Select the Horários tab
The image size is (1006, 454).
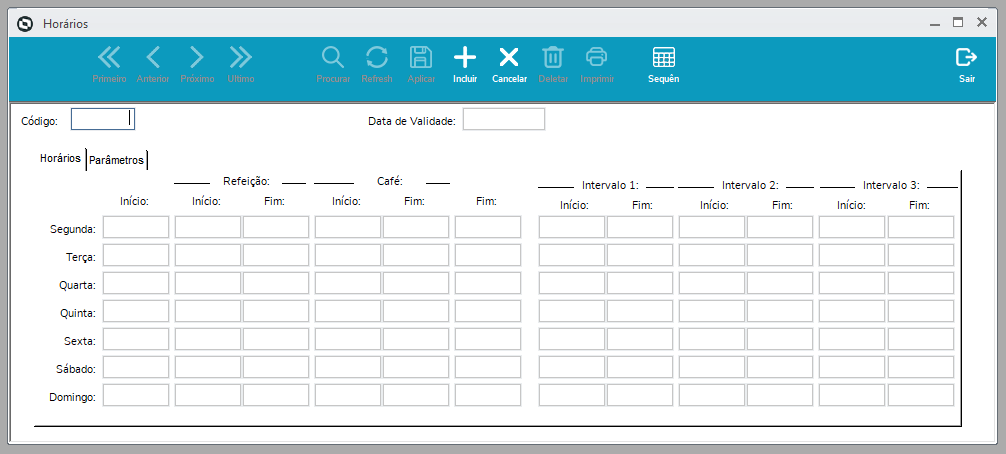pos(60,158)
